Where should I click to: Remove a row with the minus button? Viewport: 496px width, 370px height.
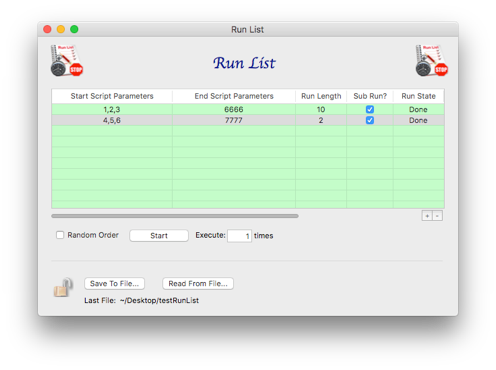click(x=437, y=216)
